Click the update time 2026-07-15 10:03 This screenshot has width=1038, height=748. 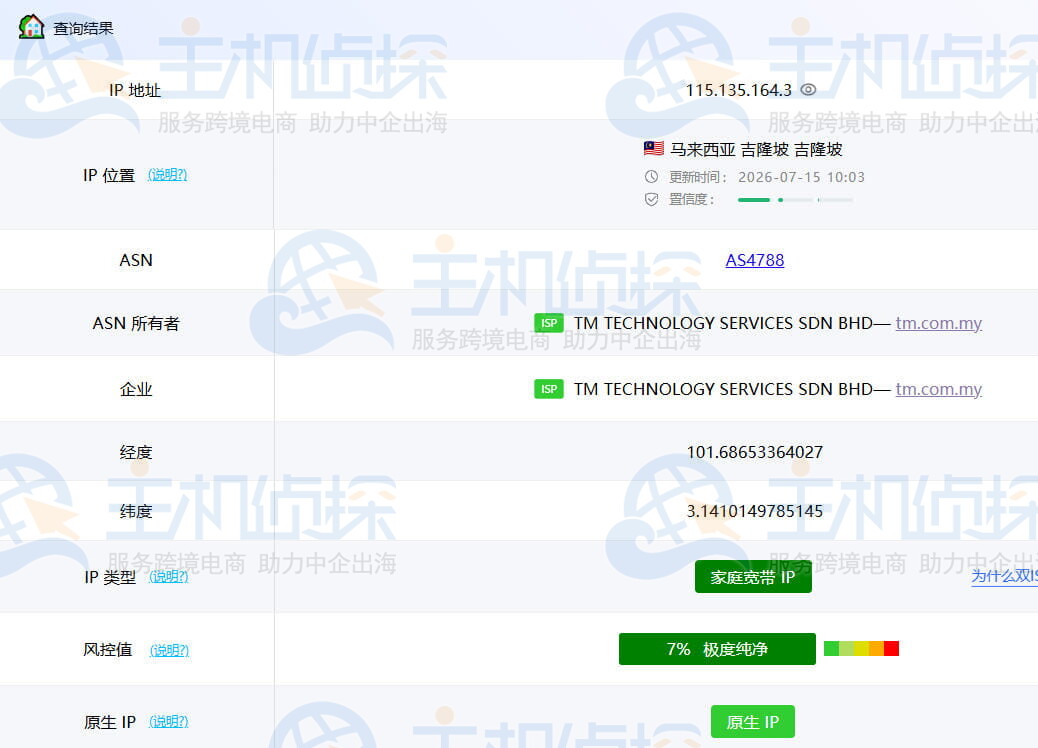[x=801, y=177]
